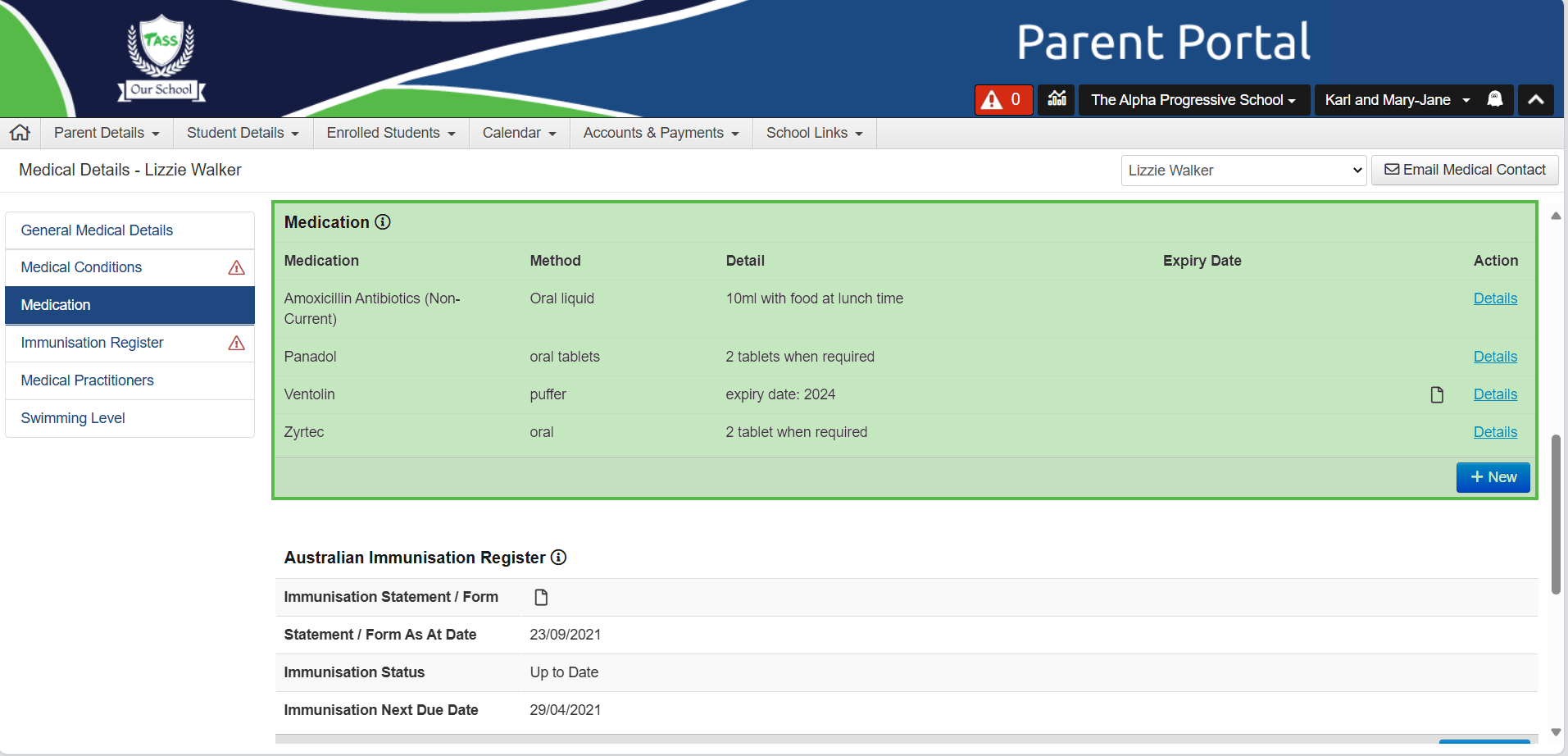The image size is (1568, 756).
Task: Open the Enrolled Students menu
Action: click(390, 133)
